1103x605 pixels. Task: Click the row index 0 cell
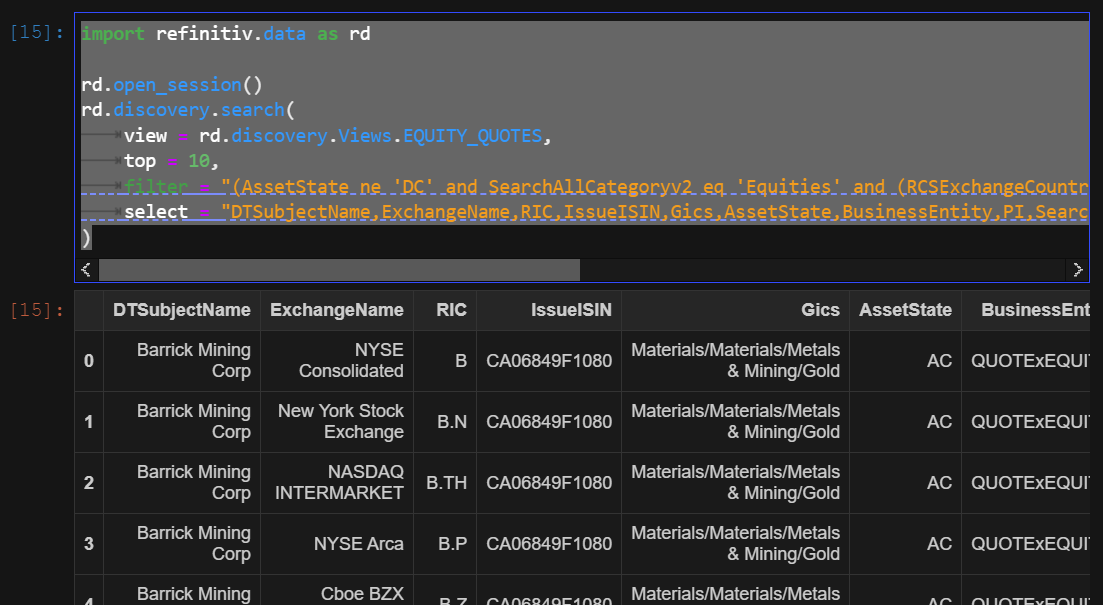coord(89,361)
